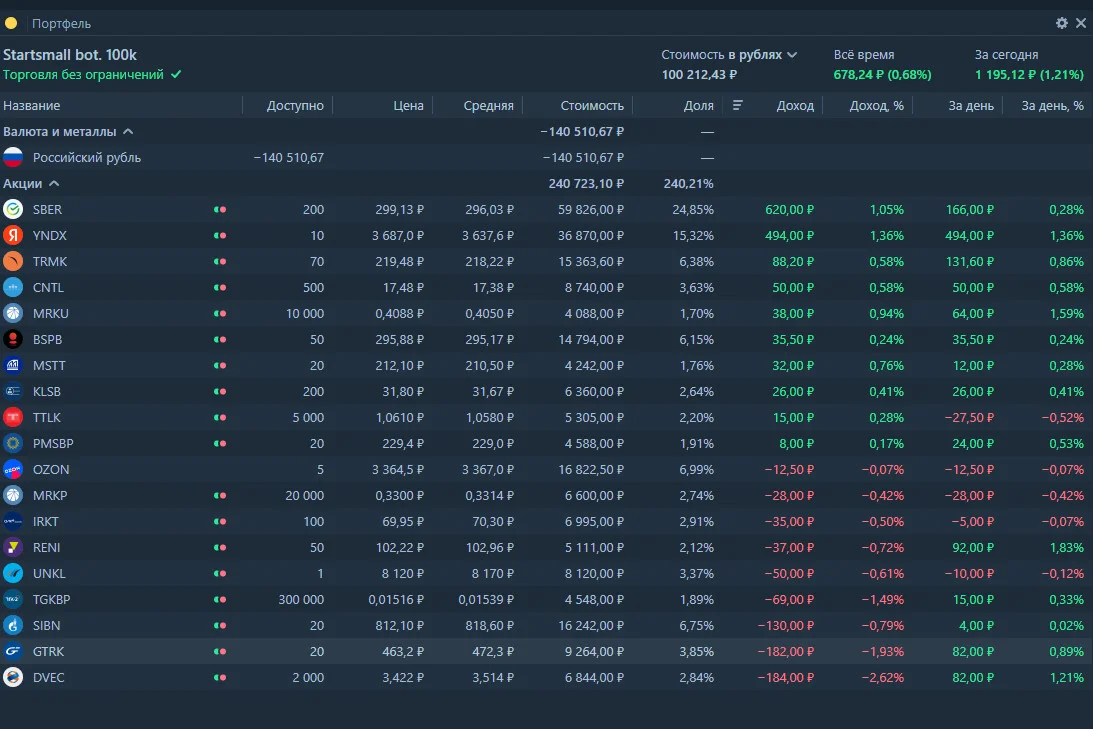Click the SIBN logo icon
The height and width of the screenshot is (729, 1093).
[x=13, y=626]
